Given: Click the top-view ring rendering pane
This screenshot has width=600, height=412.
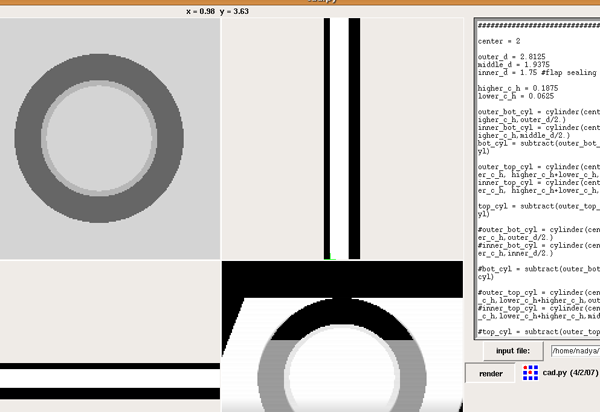Looking at the screenshot, I should tap(110, 138).
